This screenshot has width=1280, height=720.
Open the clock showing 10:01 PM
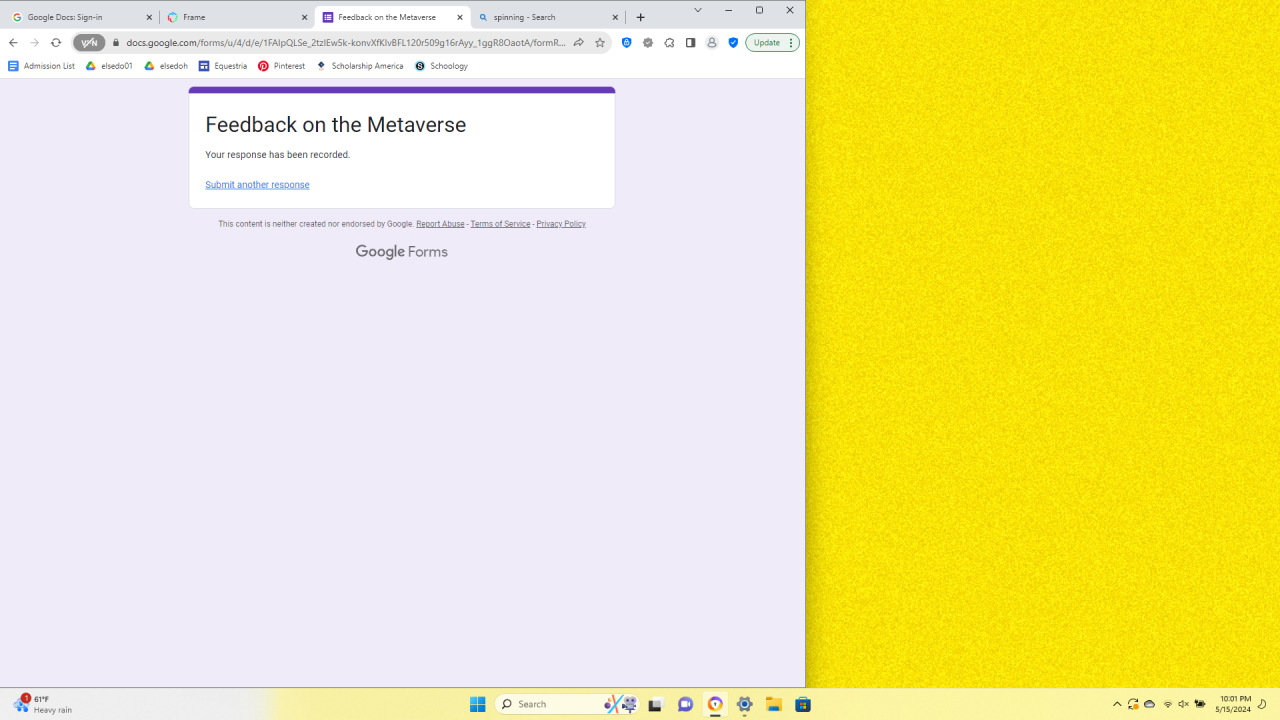1233,704
